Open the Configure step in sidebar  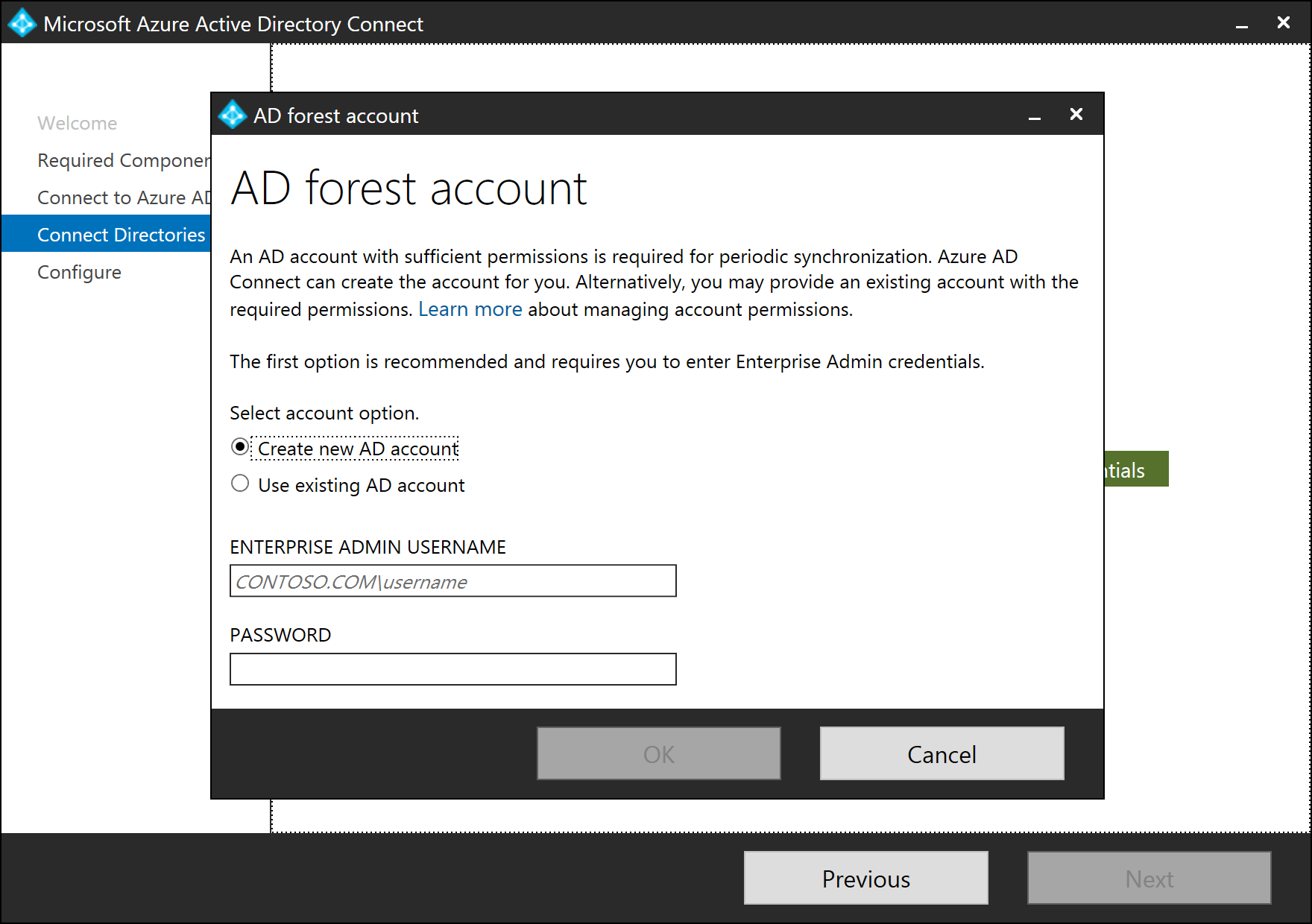(79, 272)
